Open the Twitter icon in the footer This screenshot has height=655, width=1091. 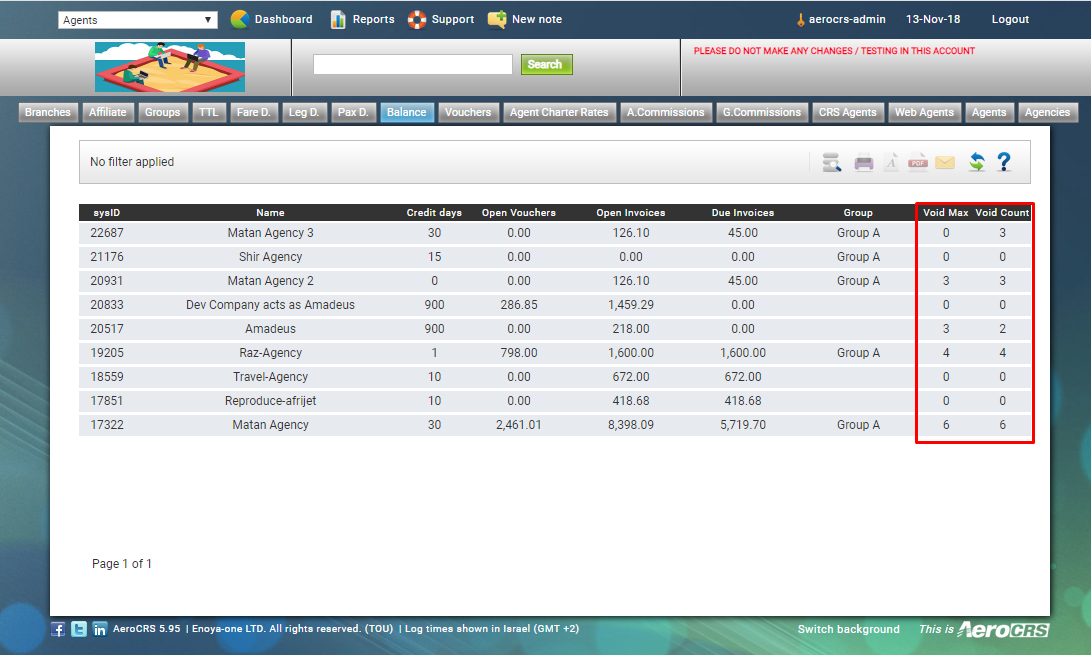tap(79, 629)
